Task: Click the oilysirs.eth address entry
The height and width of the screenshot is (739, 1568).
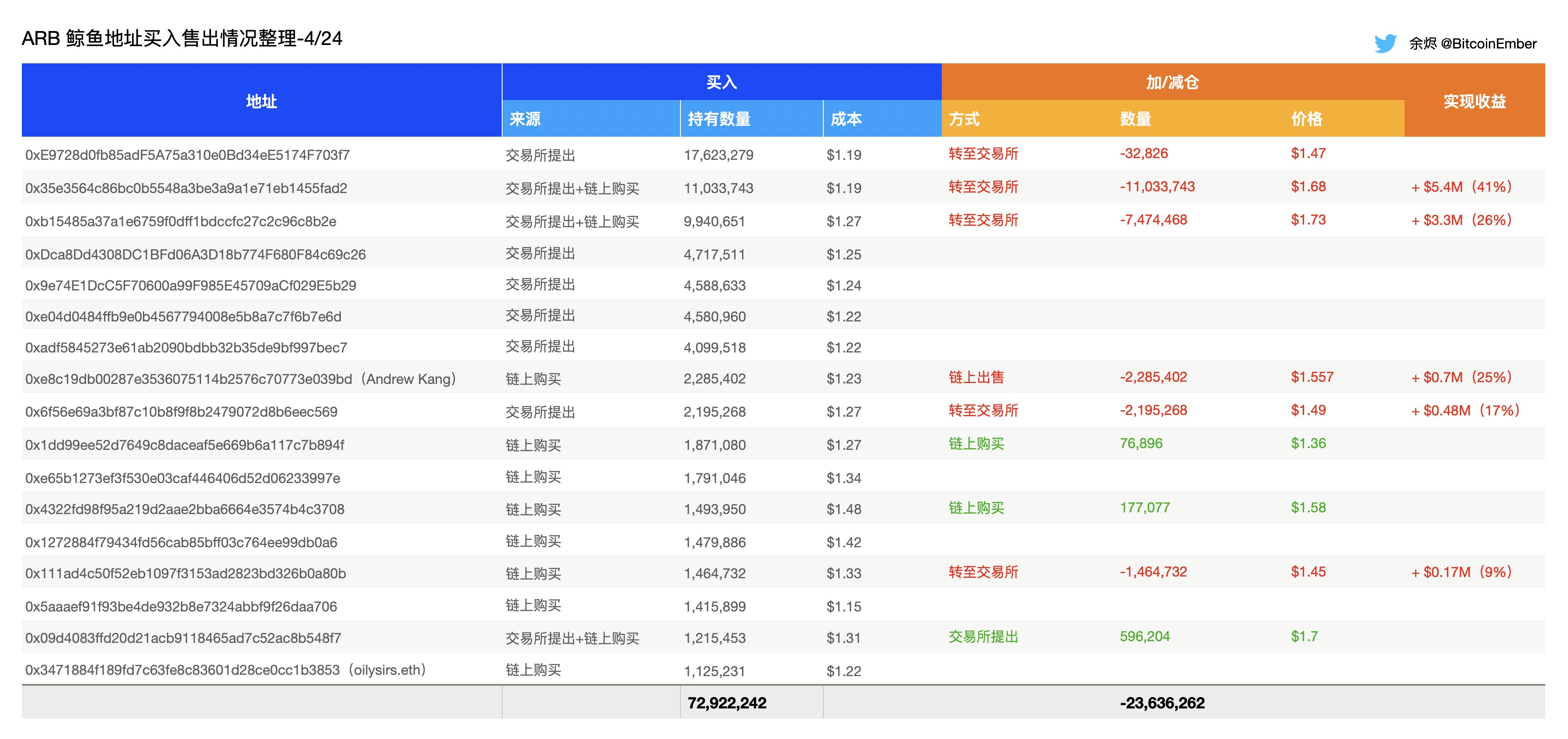Action: (226, 670)
